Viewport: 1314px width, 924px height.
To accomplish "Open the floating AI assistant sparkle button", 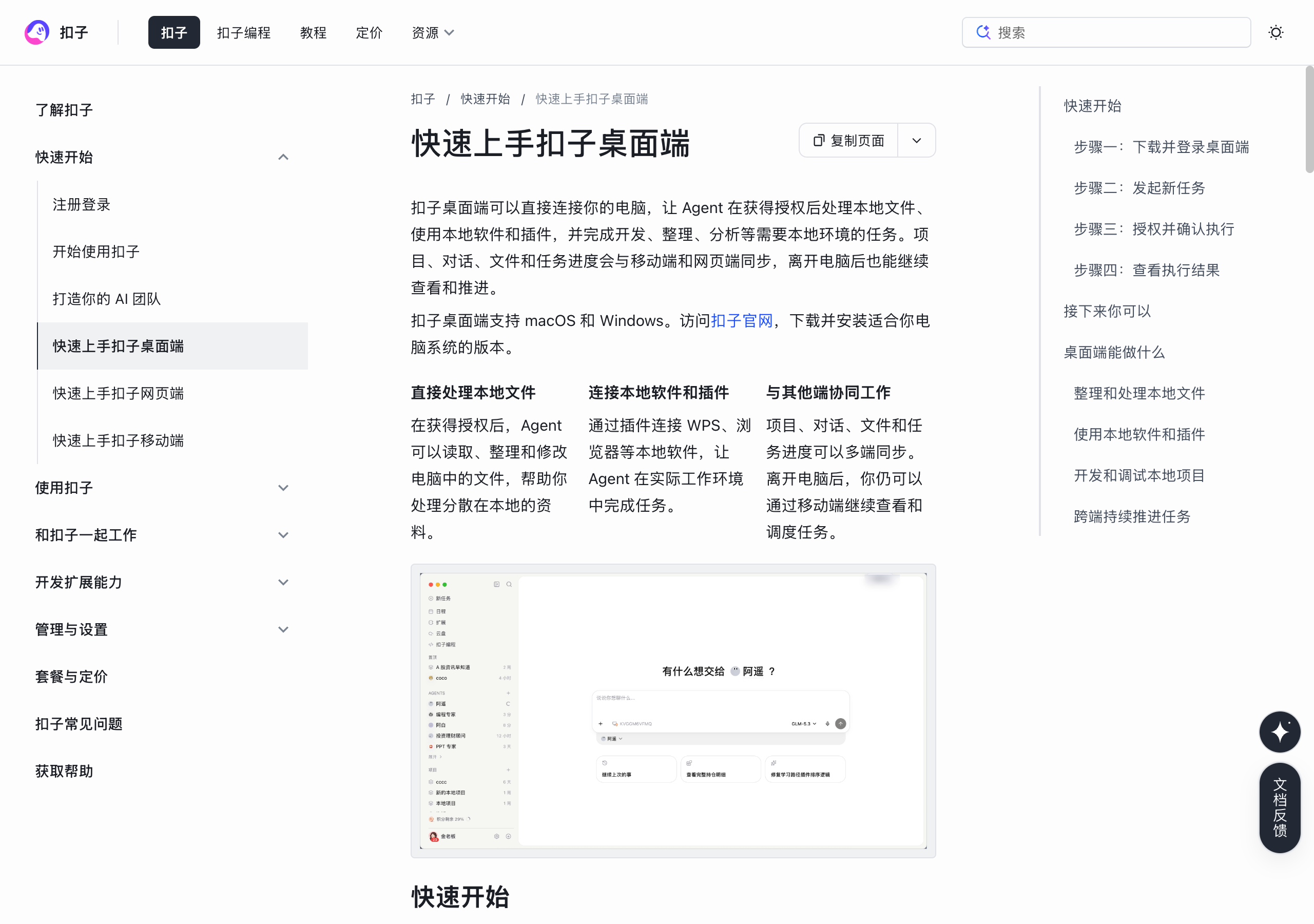I will [1280, 731].
